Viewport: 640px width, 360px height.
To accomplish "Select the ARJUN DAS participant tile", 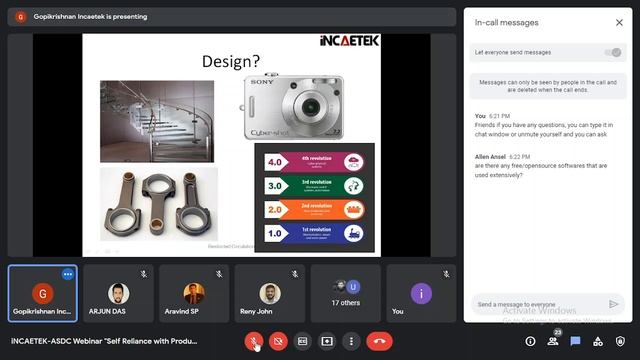I will [118, 293].
